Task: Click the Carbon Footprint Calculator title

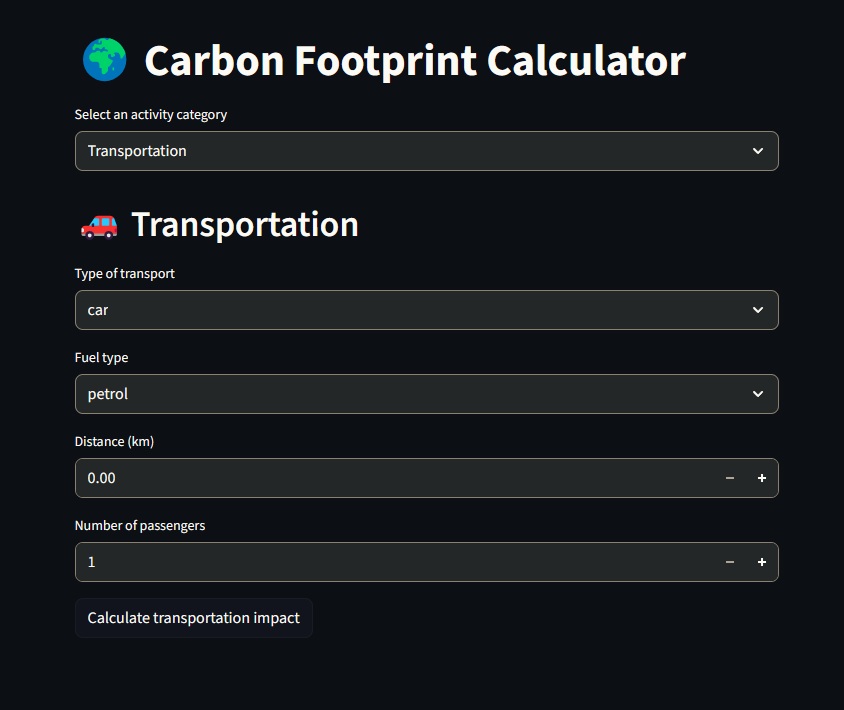Action: point(415,60)
